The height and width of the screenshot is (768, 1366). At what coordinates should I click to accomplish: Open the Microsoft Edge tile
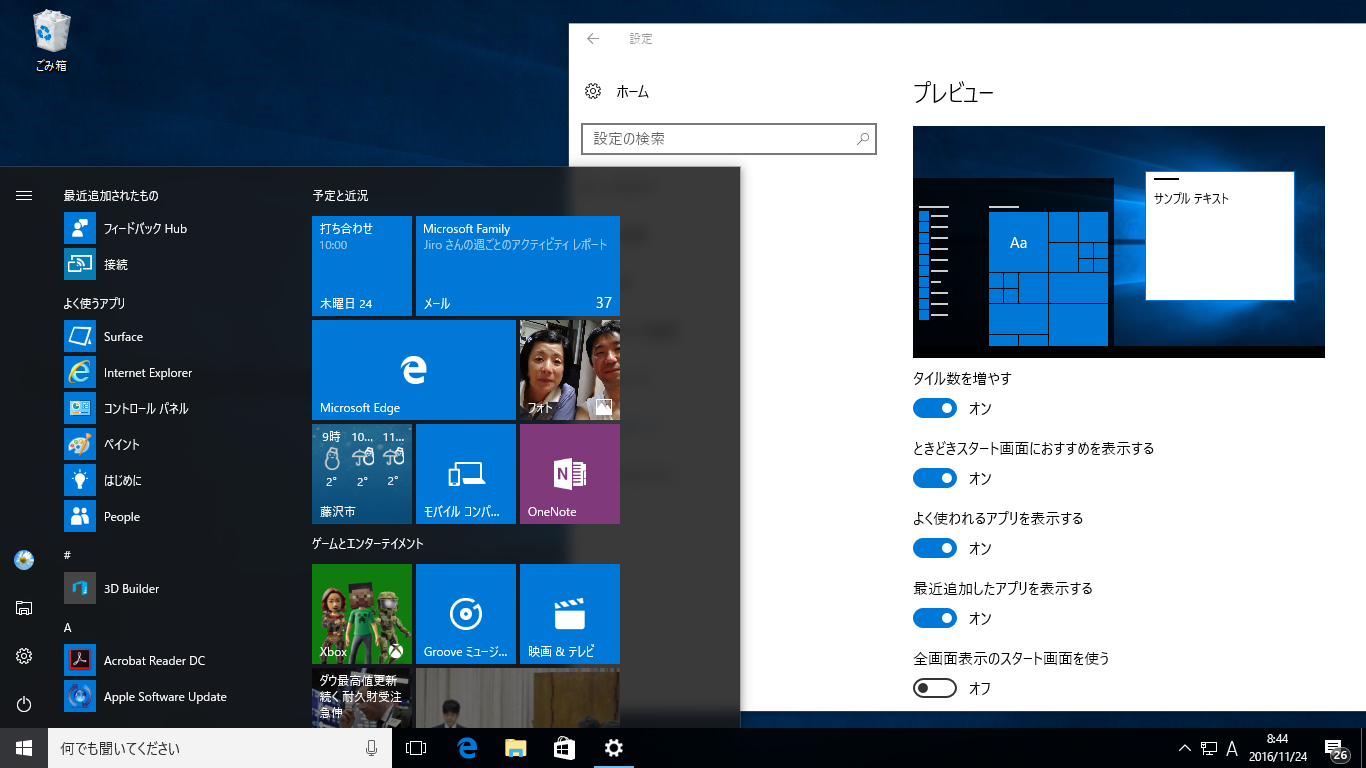tap(414, 370)
